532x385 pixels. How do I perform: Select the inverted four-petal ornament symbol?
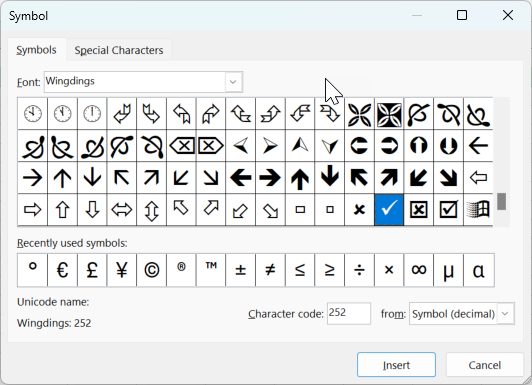tap(389, 114)
